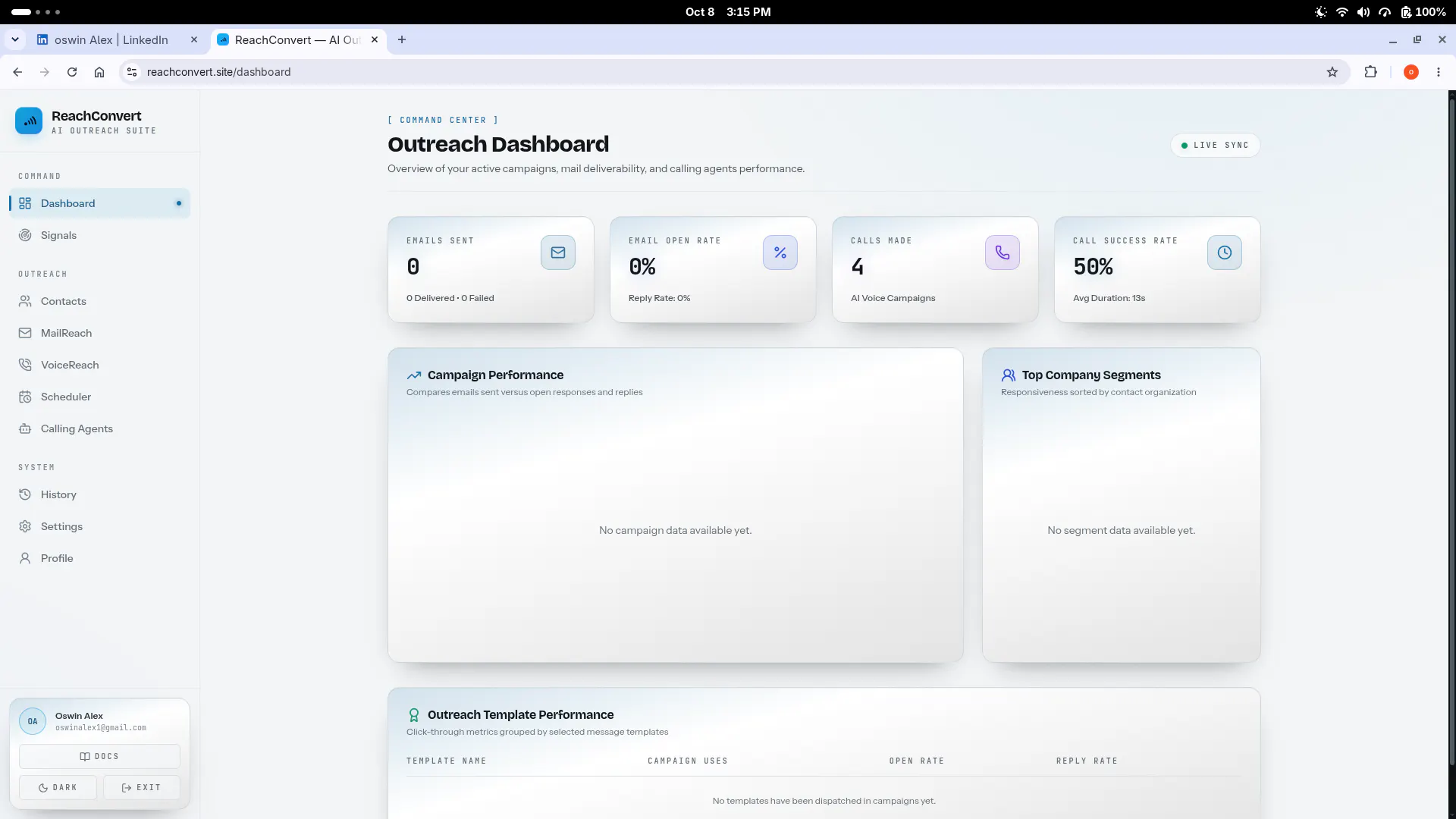Go to Contacts in sidebar
The width and height of the screenshot is (1456, 819).
click(99, 301)
